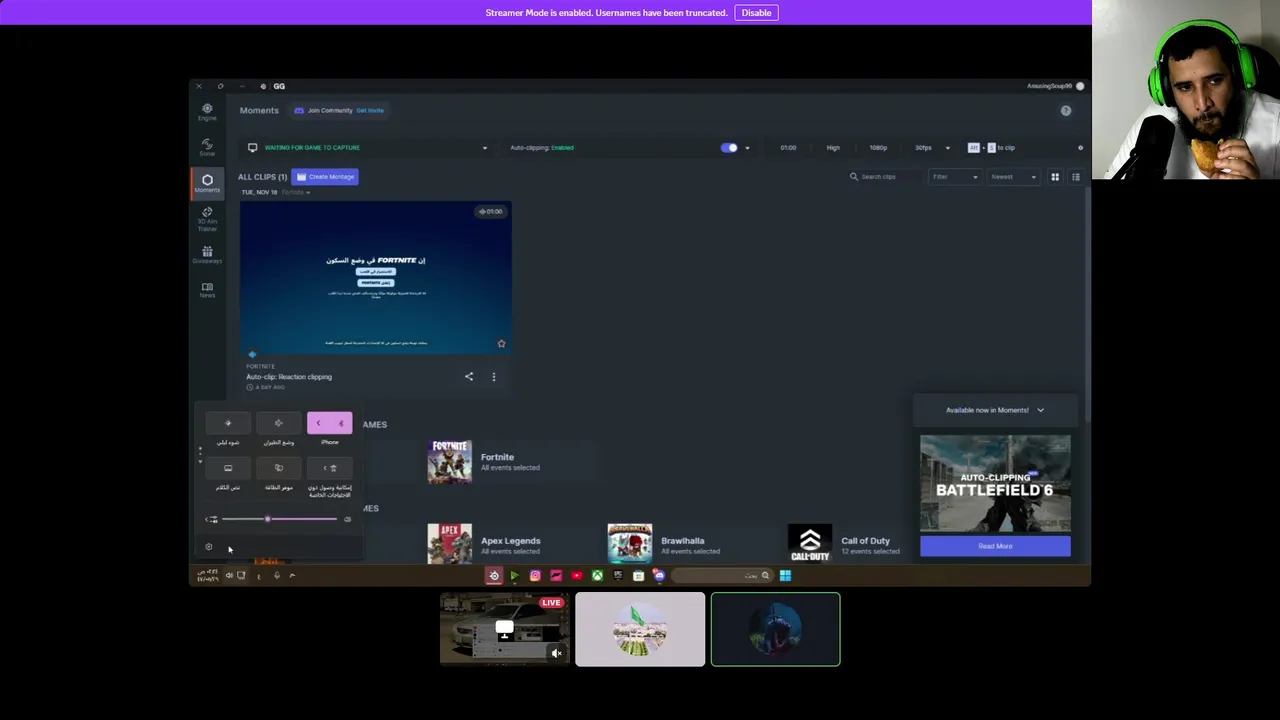Open Microsoft Store from taskbar
The image size is (1280, 720).
point(638,575)
